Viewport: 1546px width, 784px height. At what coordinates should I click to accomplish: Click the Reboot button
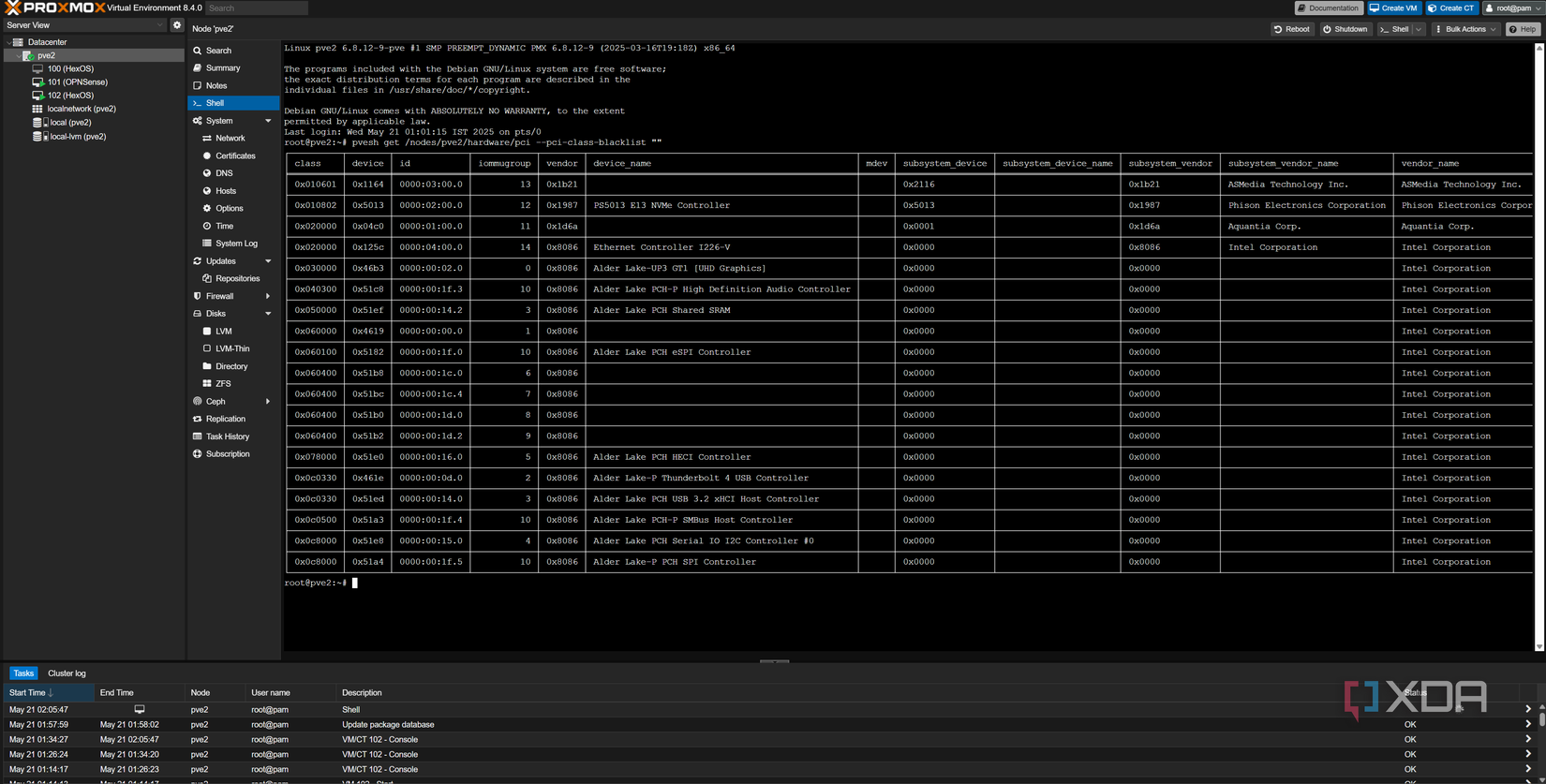[x=1292, y=29]
